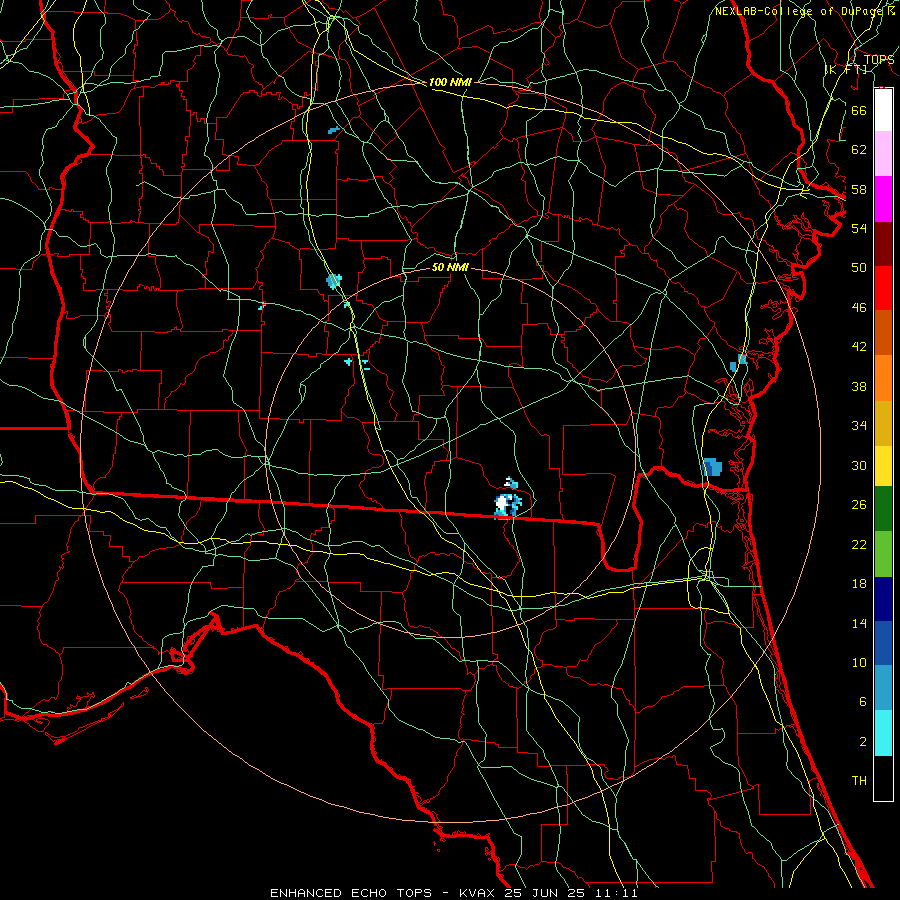Screen dimensions: 900x900
Task: Click the '50 NMI' range ring label
Action: (450, 267)
